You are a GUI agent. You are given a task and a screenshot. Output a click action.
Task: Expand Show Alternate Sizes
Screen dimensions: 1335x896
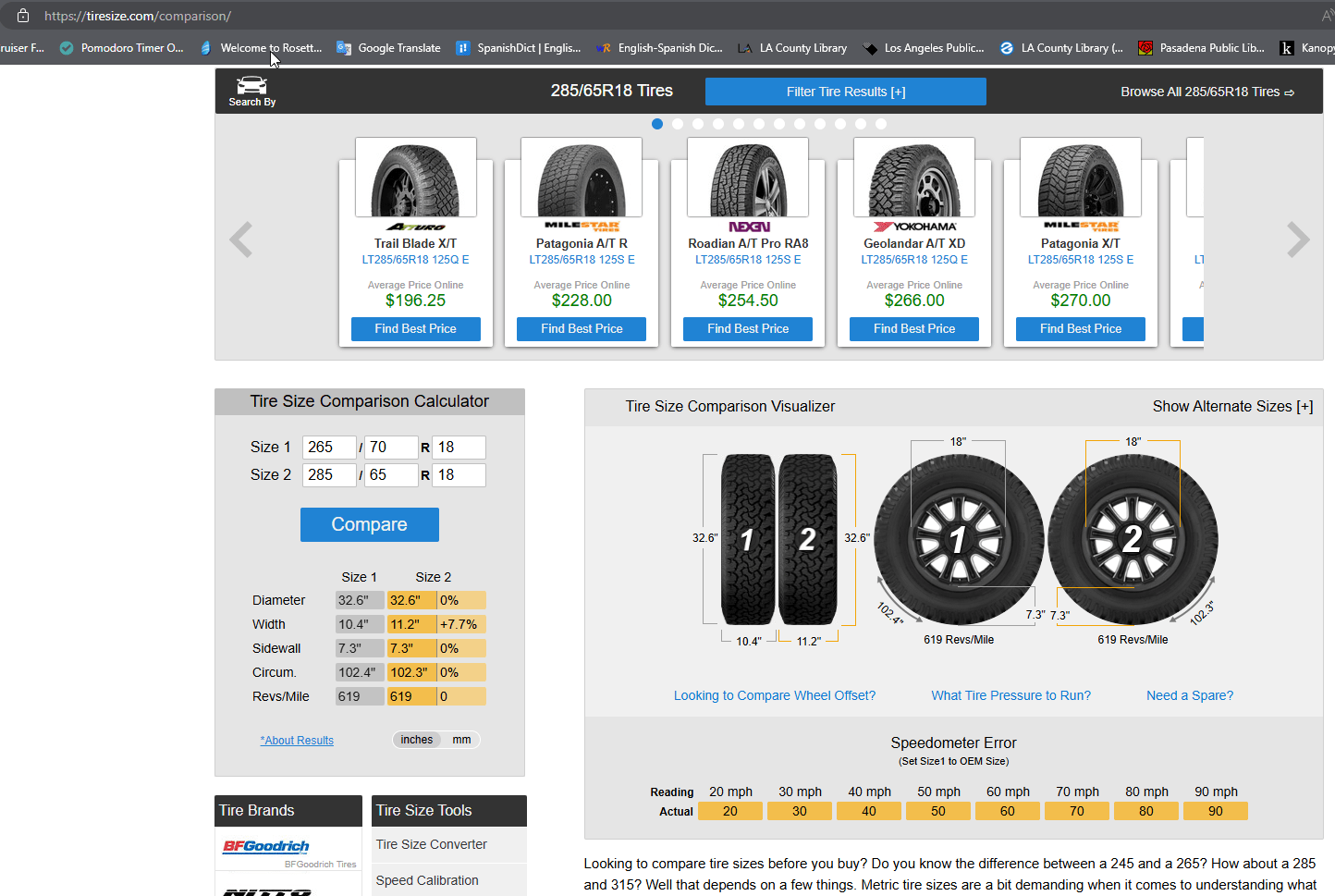point(1232,405)
